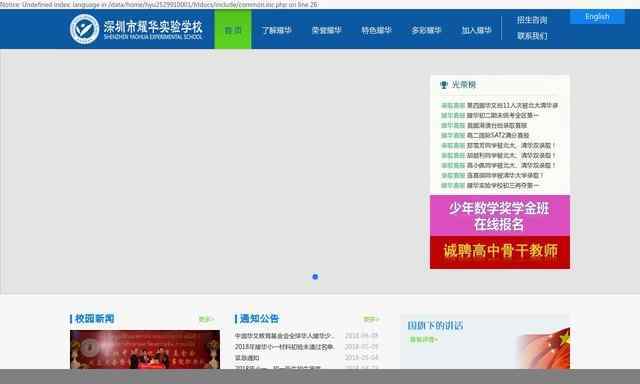The image size is (640, 384).
Task: Open 更多 next to 通知公告
Action: (x=371, y=320)
